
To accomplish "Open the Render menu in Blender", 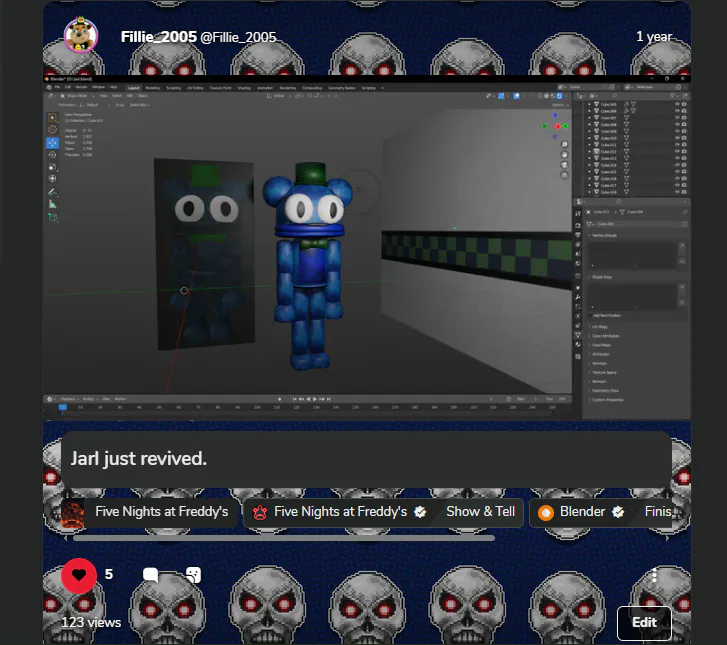I will click(x=81, y=87).
